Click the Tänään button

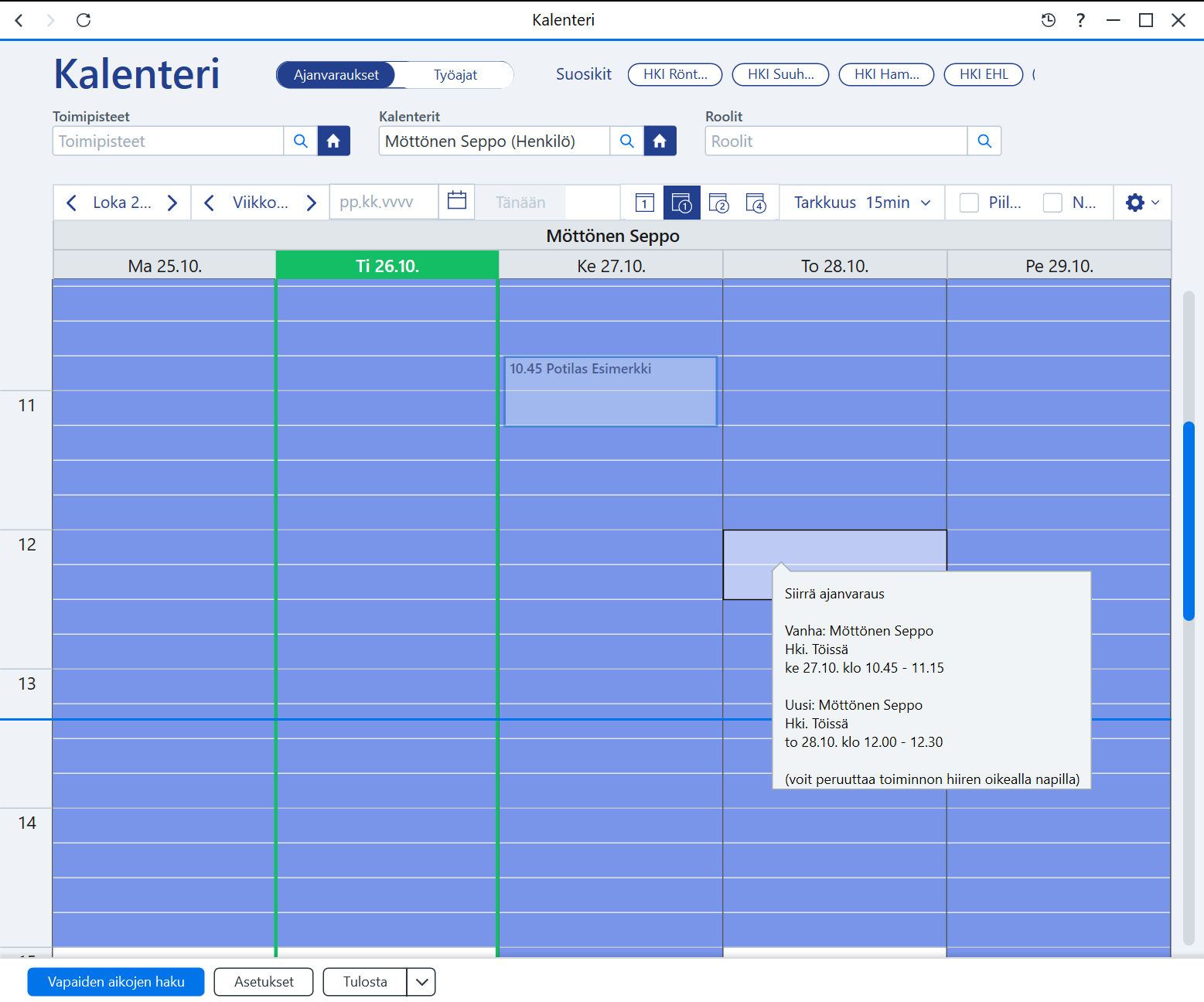point(520,203)
